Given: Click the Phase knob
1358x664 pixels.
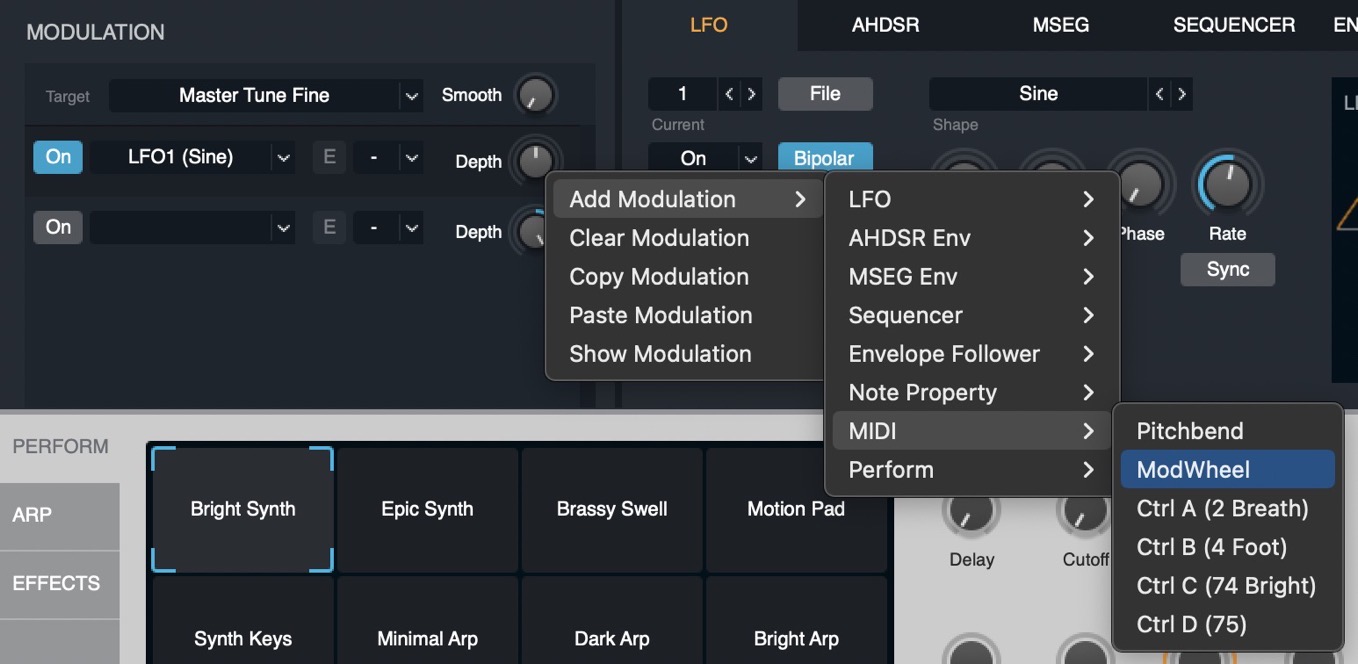Looking at the screenshot, I should pos(1140,185).
